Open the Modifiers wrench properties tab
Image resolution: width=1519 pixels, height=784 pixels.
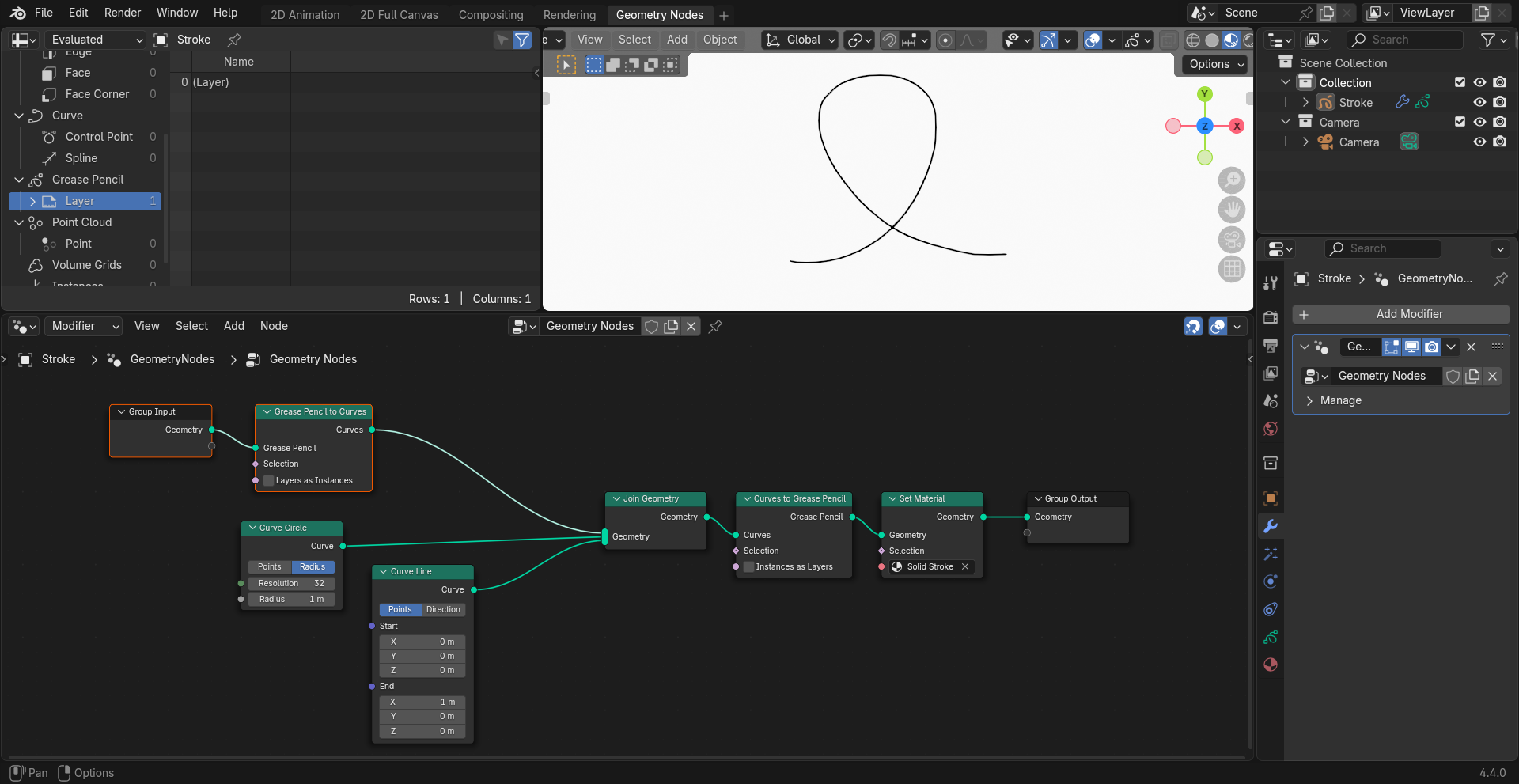pyautogui.click(x=1271, y=527)
